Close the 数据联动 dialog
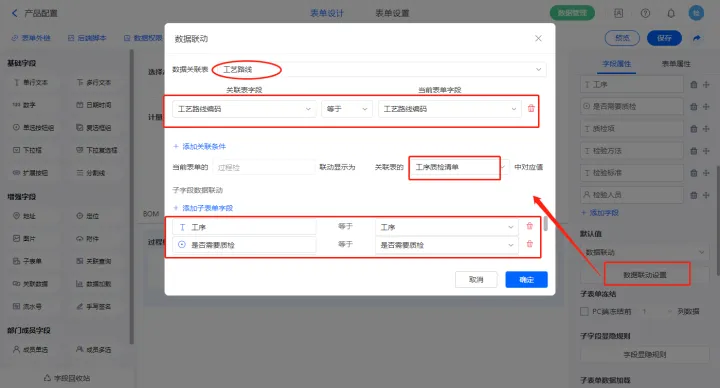The height and width of the screenshot is (388, 720). pyautogui.click(x=538, y=38)
